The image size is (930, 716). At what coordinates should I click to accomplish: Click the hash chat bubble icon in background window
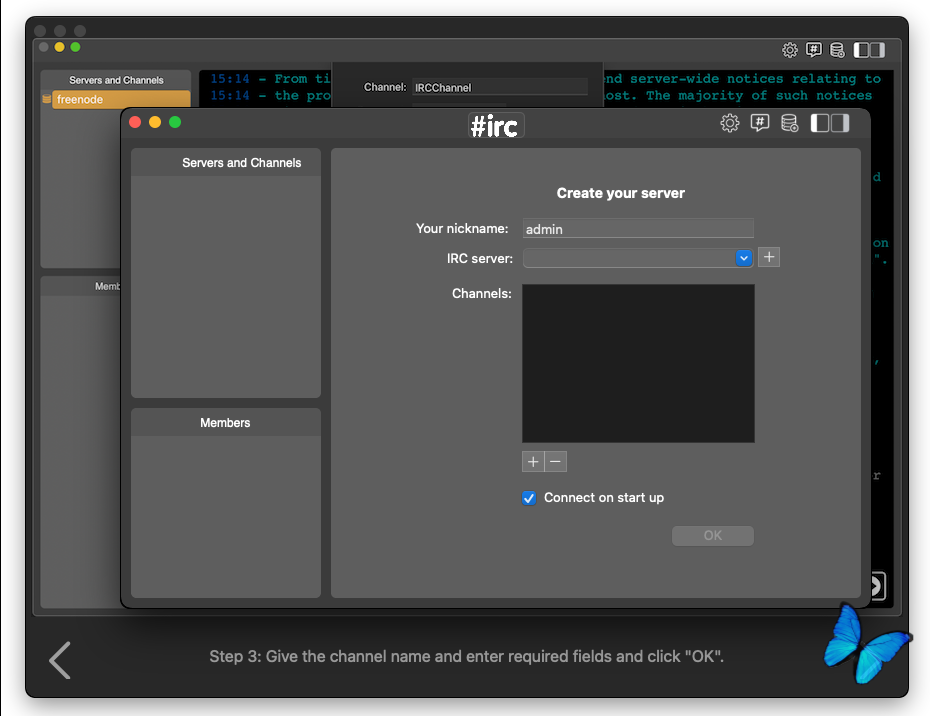click(x=814, y=49)
